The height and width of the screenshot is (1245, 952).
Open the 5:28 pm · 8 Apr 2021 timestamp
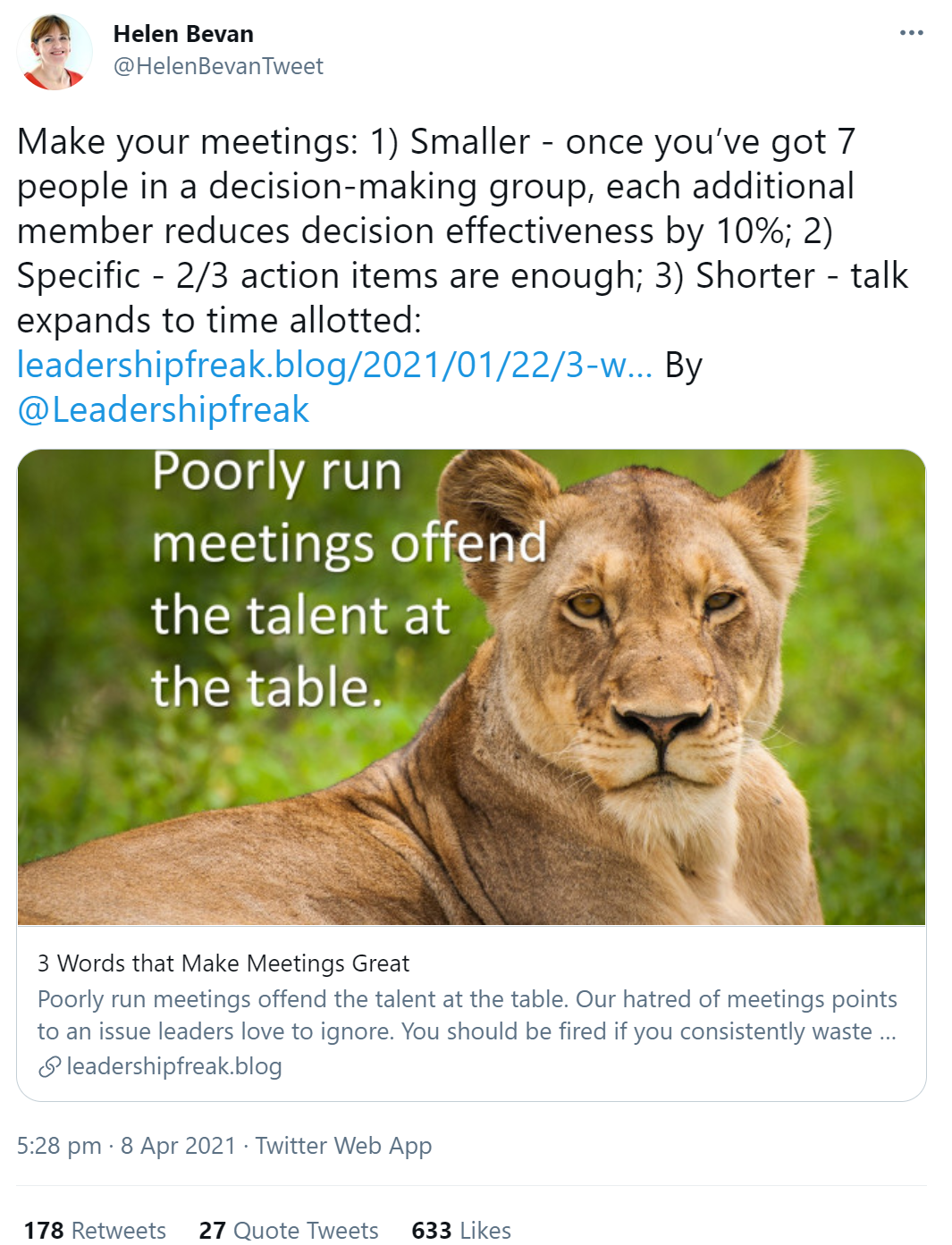(x=126, y=1146)
